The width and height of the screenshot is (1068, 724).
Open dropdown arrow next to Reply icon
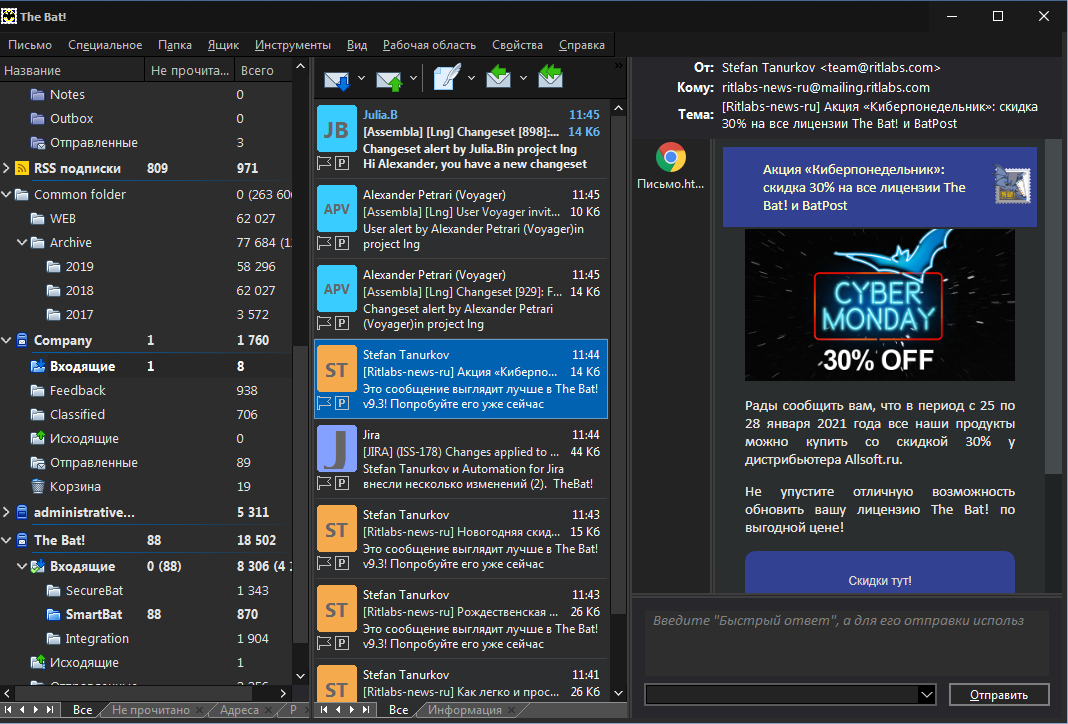point(523,78)
